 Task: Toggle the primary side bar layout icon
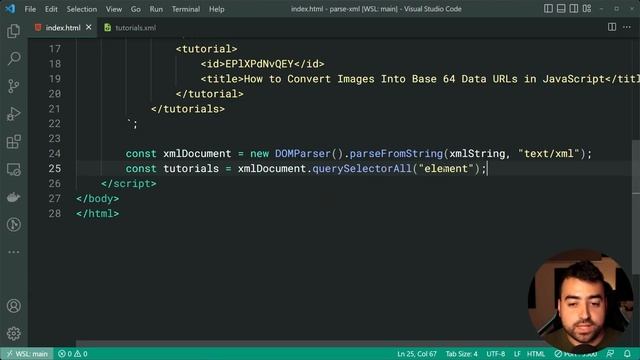click(x=548, y=9)
